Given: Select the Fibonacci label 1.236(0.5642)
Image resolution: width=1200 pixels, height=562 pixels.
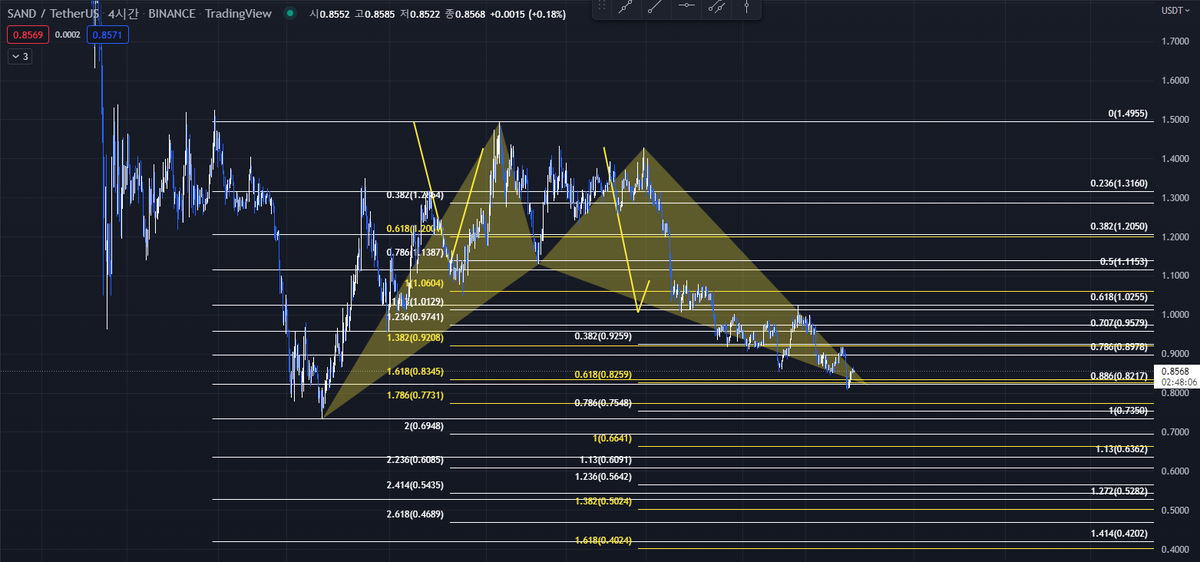Looking at the screenshot, I should [603, 476].
